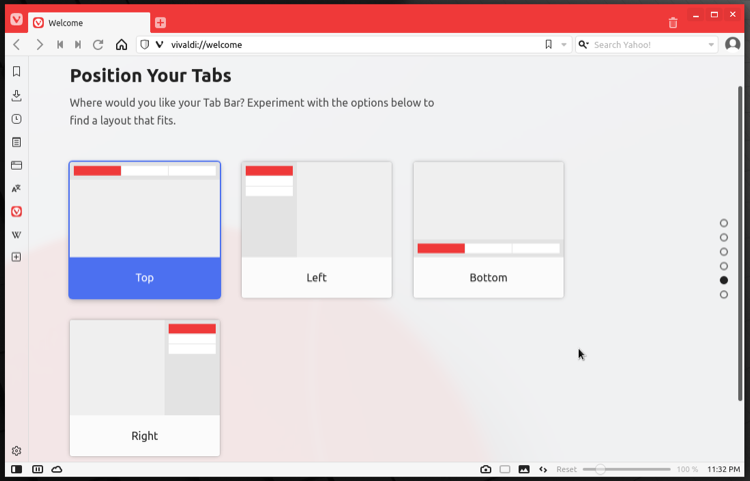Toggle tab tiling in status bar

(37, 470)
